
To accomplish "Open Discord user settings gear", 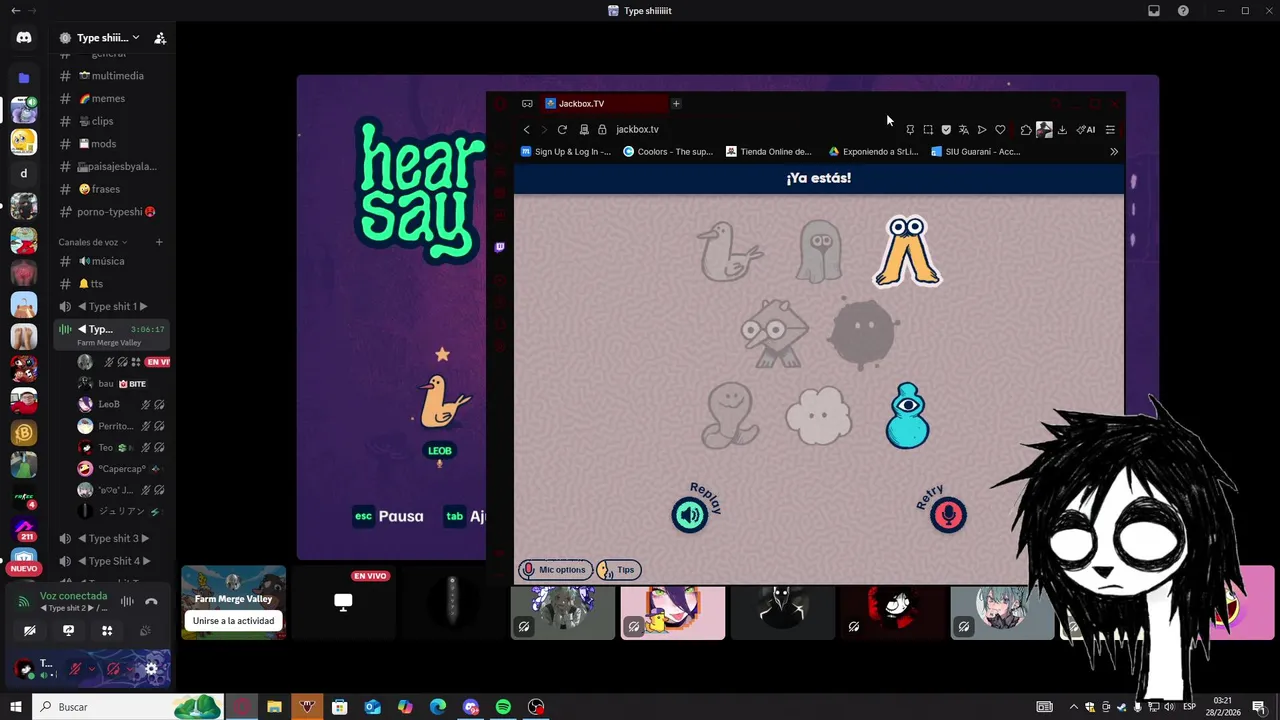I will click(x=151, y=669).
